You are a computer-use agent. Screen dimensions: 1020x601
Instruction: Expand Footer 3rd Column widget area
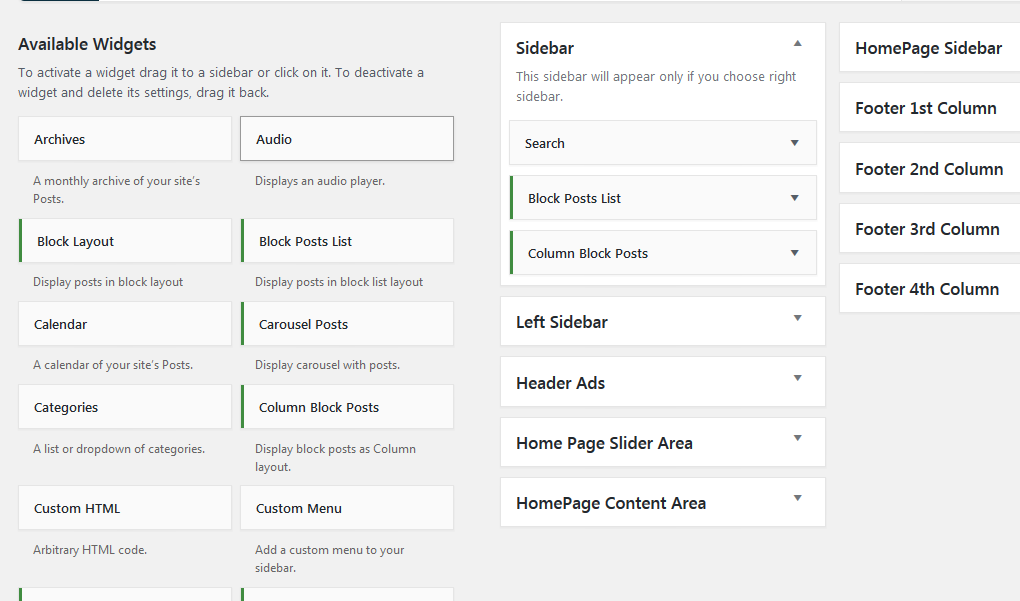(927, 229)
